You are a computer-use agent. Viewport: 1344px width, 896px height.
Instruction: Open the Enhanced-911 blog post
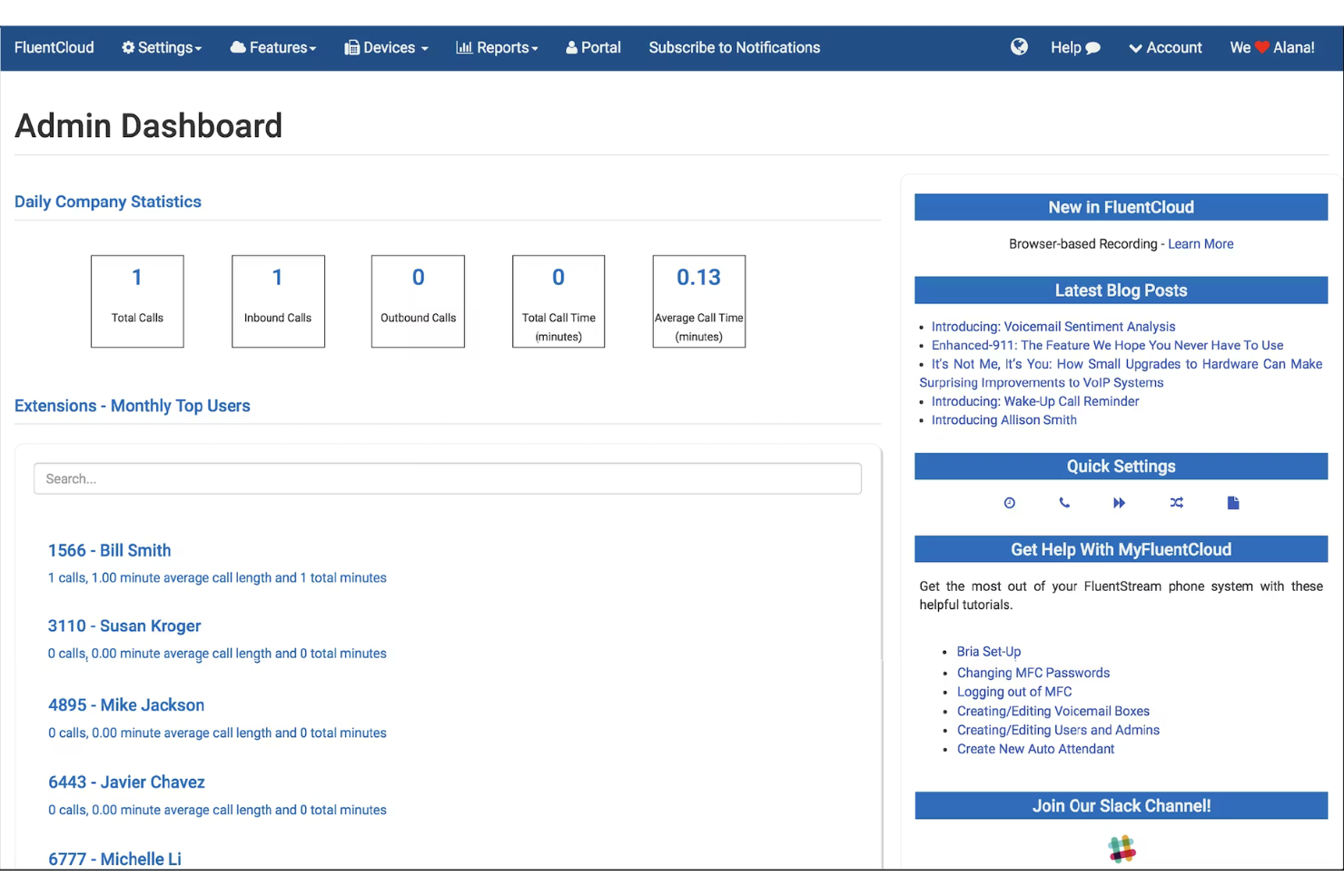1108,345
